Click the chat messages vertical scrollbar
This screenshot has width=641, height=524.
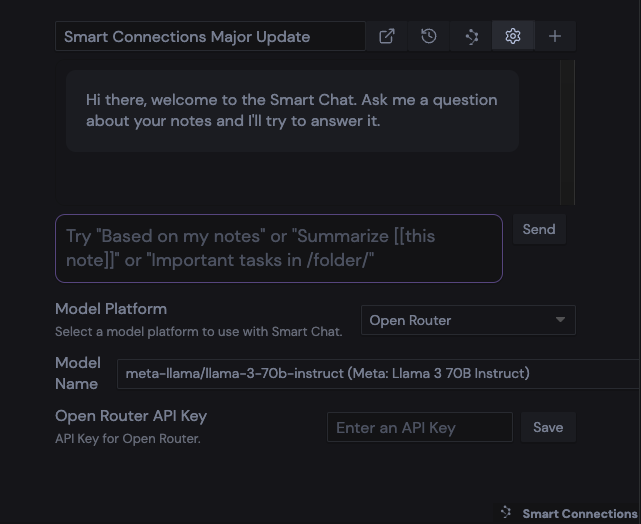pos(567,132)
